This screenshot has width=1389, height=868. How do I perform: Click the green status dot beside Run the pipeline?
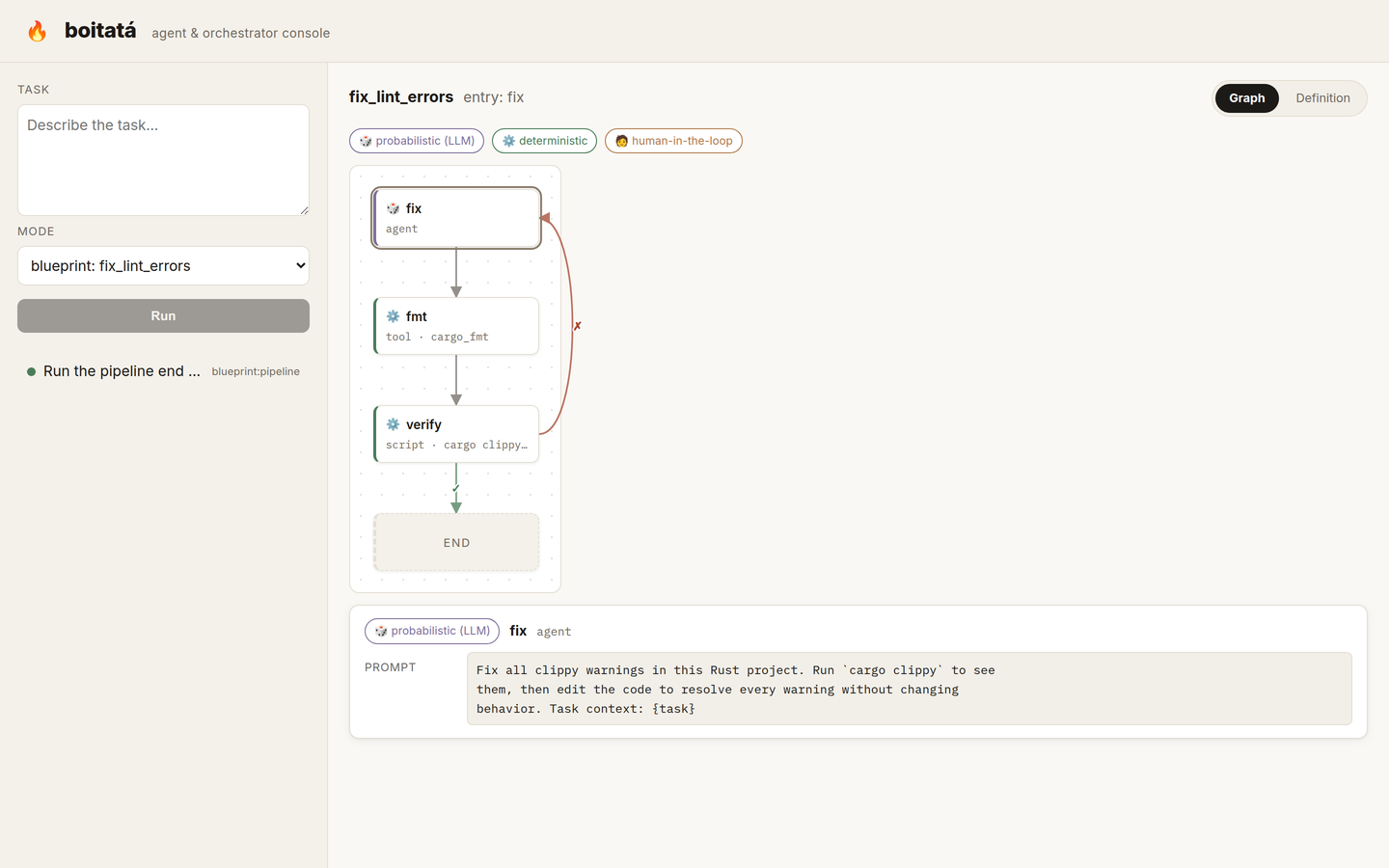[32, 371]
